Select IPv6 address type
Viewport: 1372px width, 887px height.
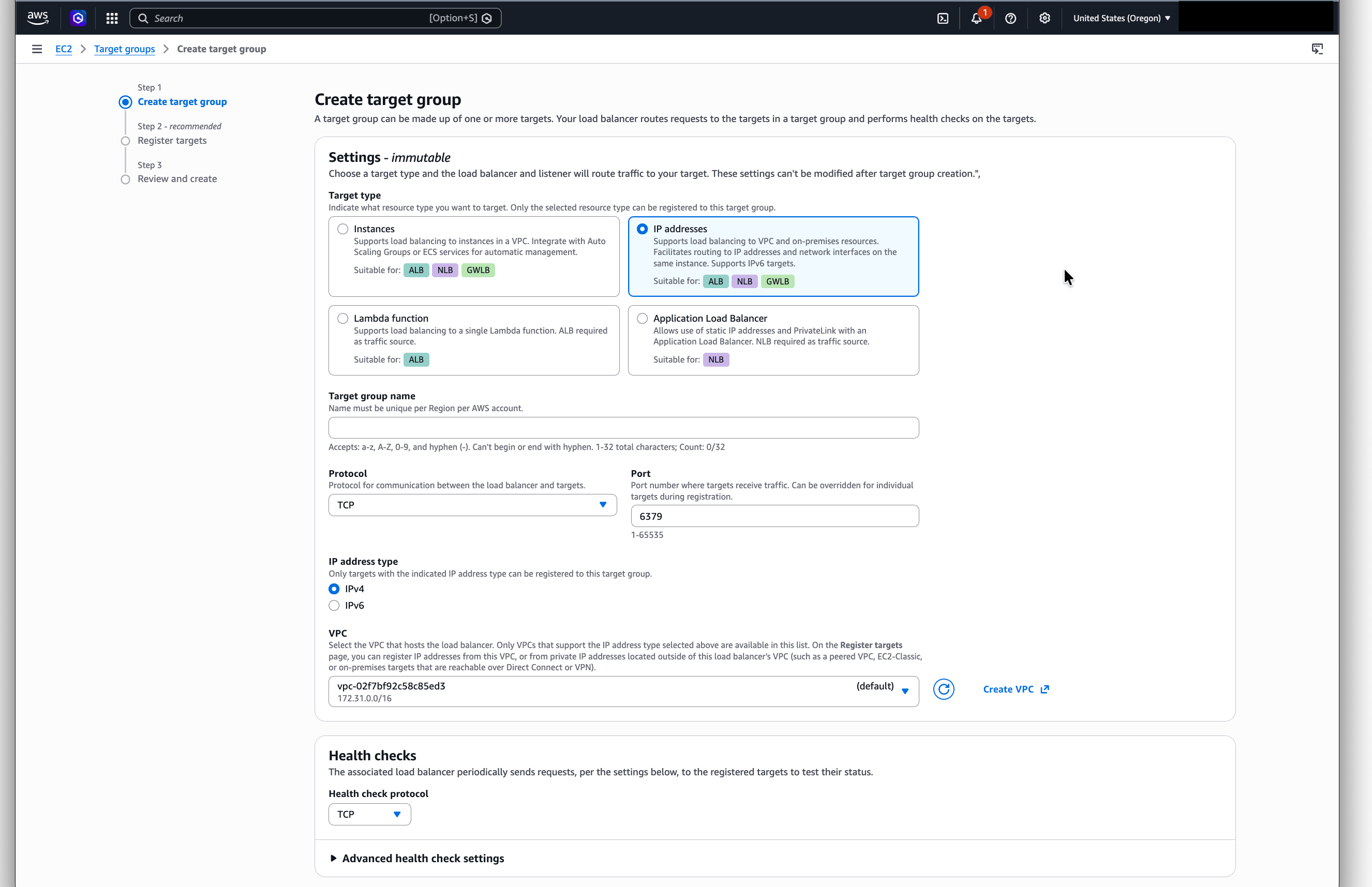(334, 605)
